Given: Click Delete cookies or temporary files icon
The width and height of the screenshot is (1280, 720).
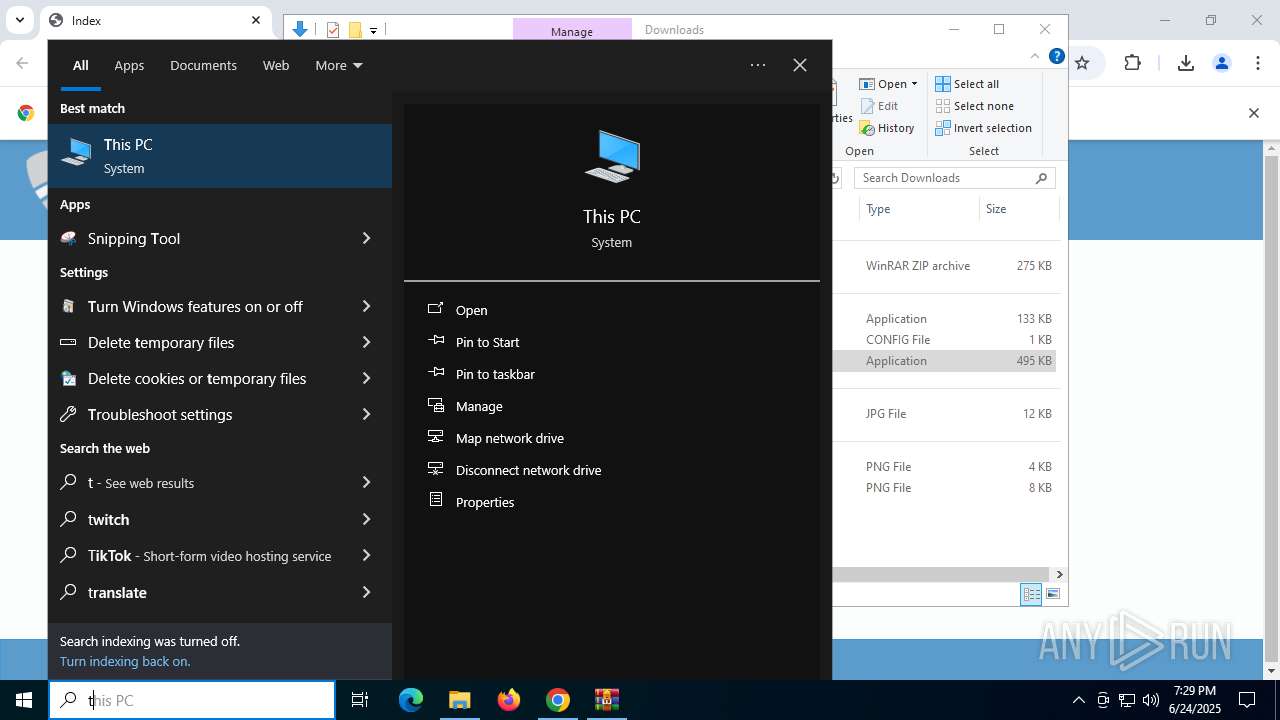Looking at the screenshot, I should (x=68, y=378).
